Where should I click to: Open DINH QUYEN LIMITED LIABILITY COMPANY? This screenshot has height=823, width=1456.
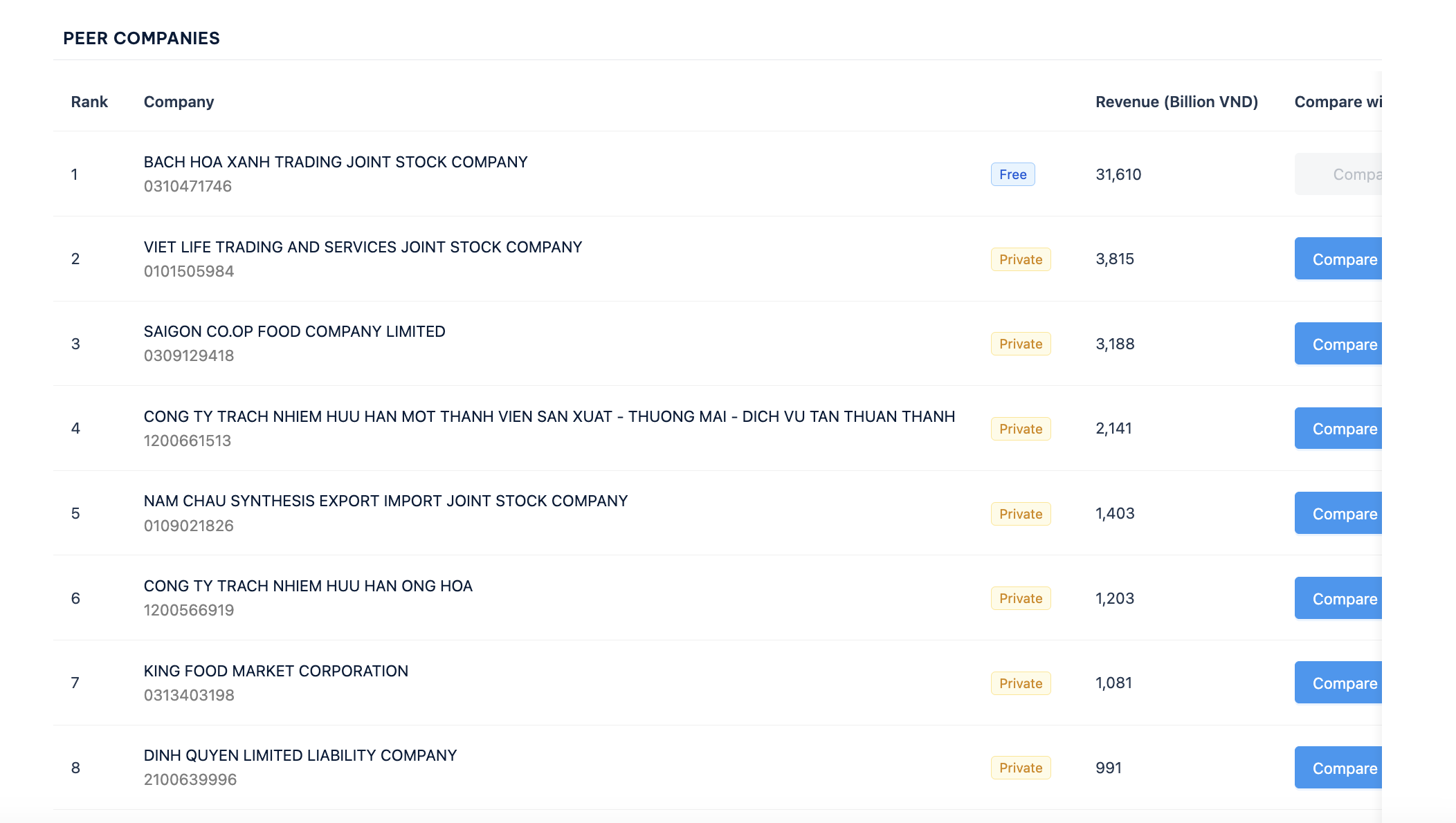pyautogui.click(x=300, y=755)
